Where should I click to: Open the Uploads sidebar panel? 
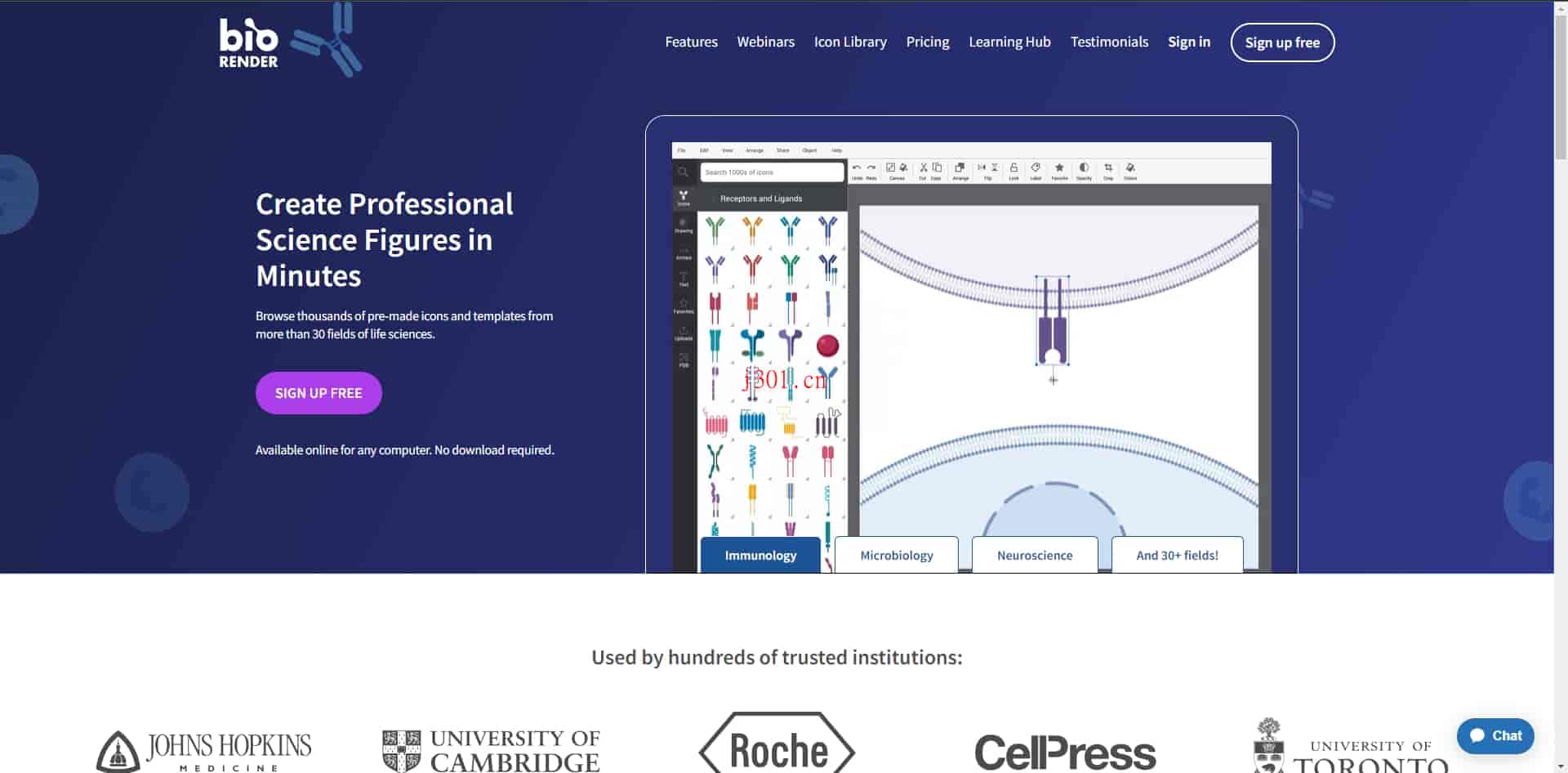[684, 333]
